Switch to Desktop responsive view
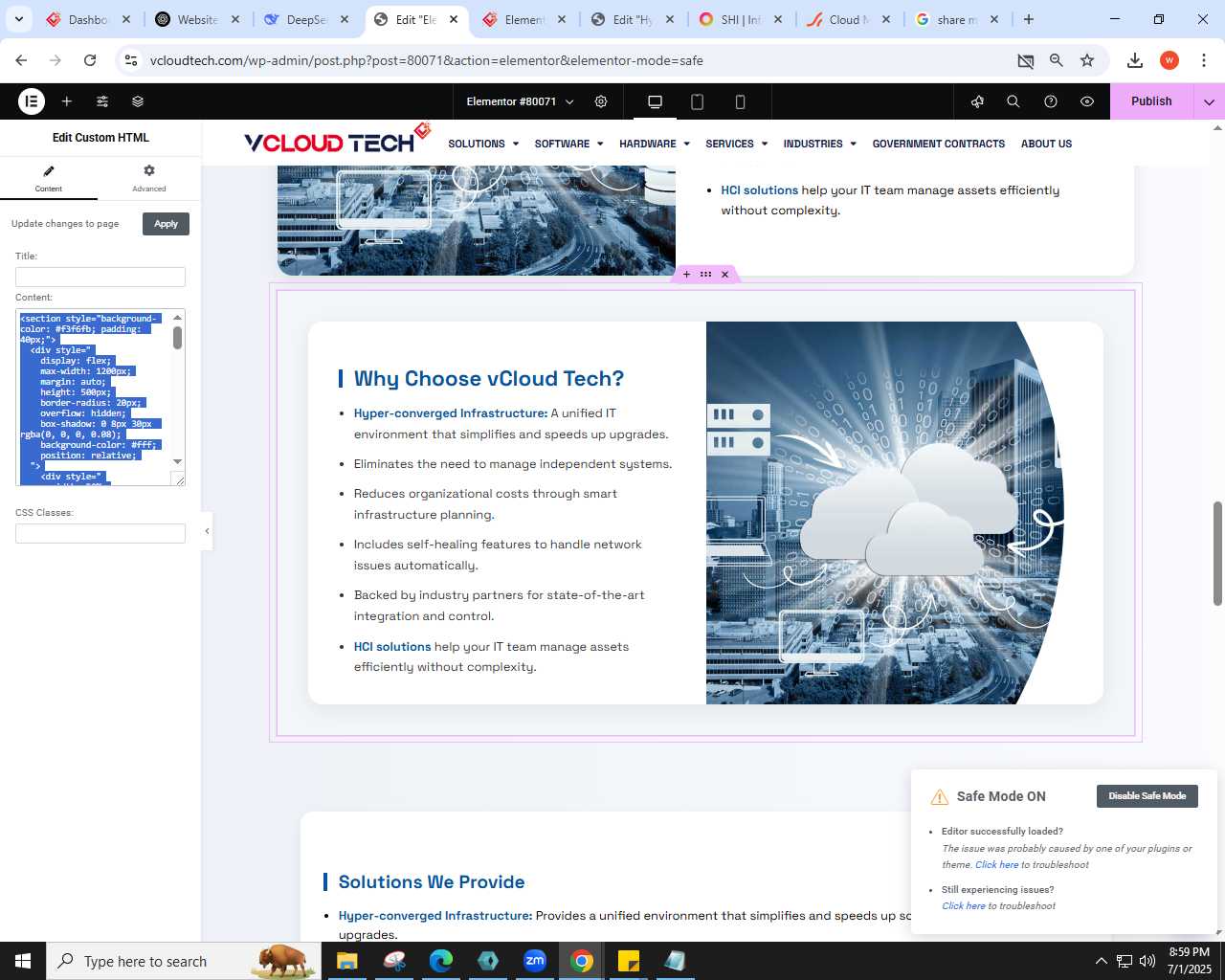This screenshot has height=980, width=1225. (656, 101)
